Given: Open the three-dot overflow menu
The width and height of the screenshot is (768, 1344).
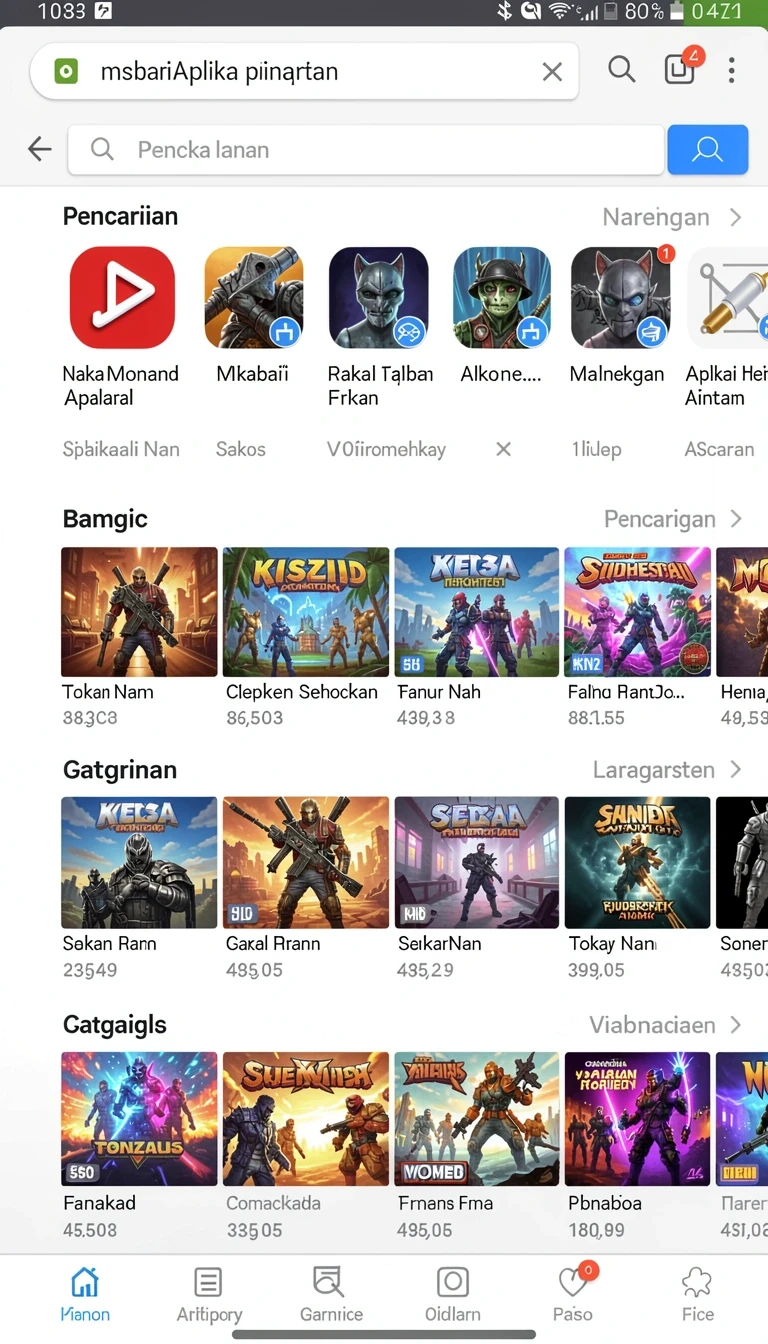Looking at the screenshot, I should [732, 70].
